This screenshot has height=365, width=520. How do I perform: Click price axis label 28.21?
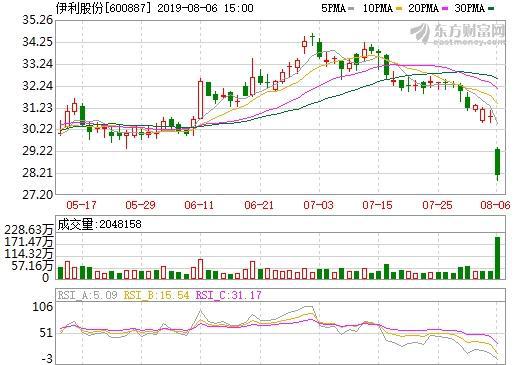pyautogui.click(x=38, y=173)
